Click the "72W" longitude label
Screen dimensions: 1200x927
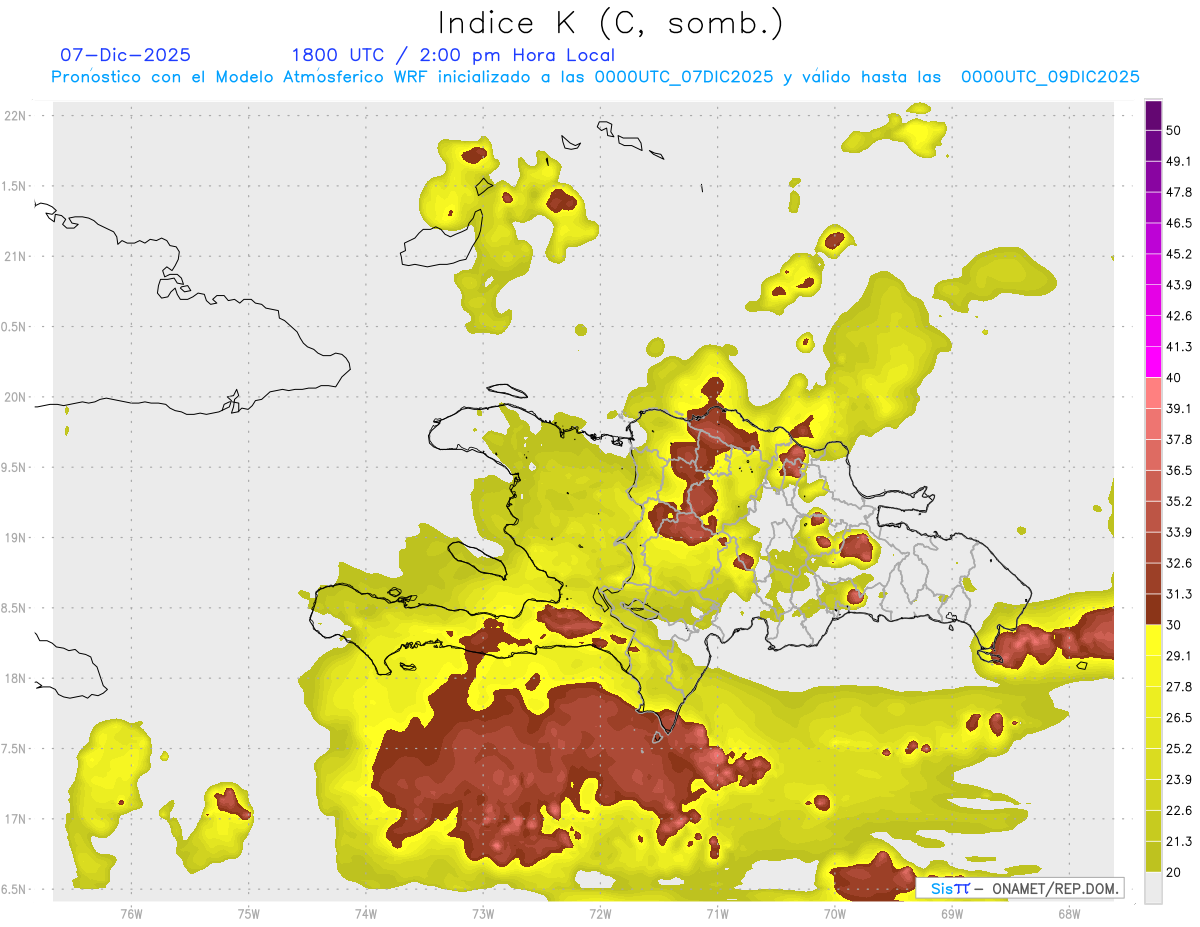600,913
